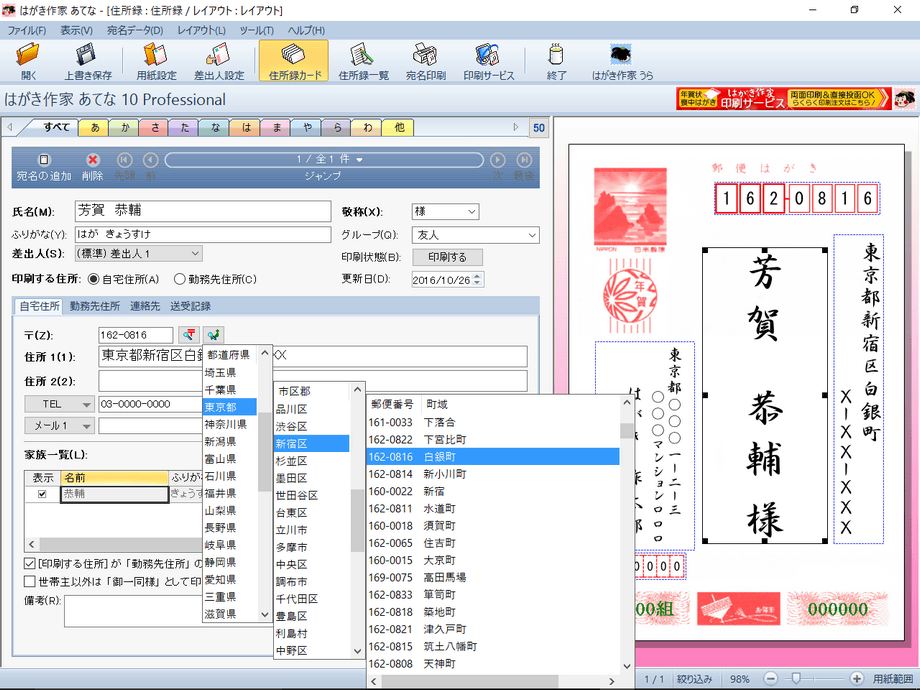Select the 住所録カード toolbar icon
Image resolution: width=920 pixels, height=690 pixels.
pos(295,60)
